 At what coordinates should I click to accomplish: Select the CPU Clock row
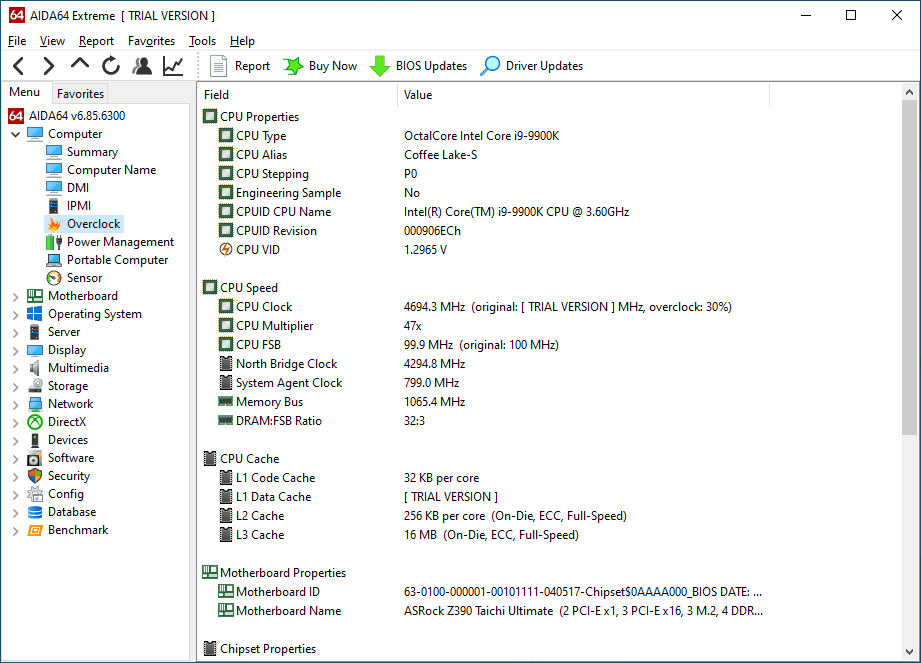[482, 307]
